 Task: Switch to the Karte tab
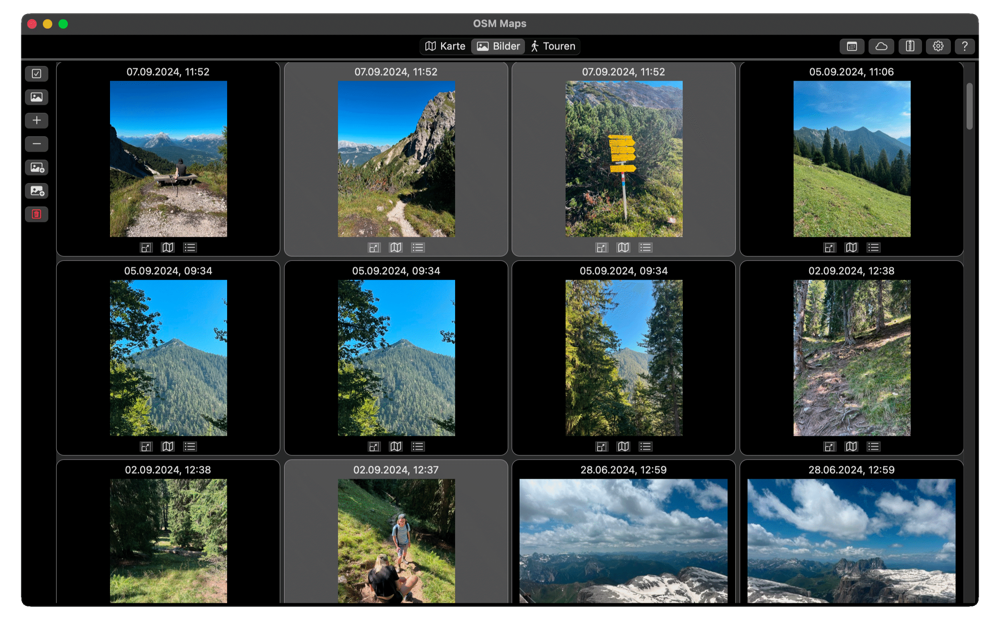point(445,46)
